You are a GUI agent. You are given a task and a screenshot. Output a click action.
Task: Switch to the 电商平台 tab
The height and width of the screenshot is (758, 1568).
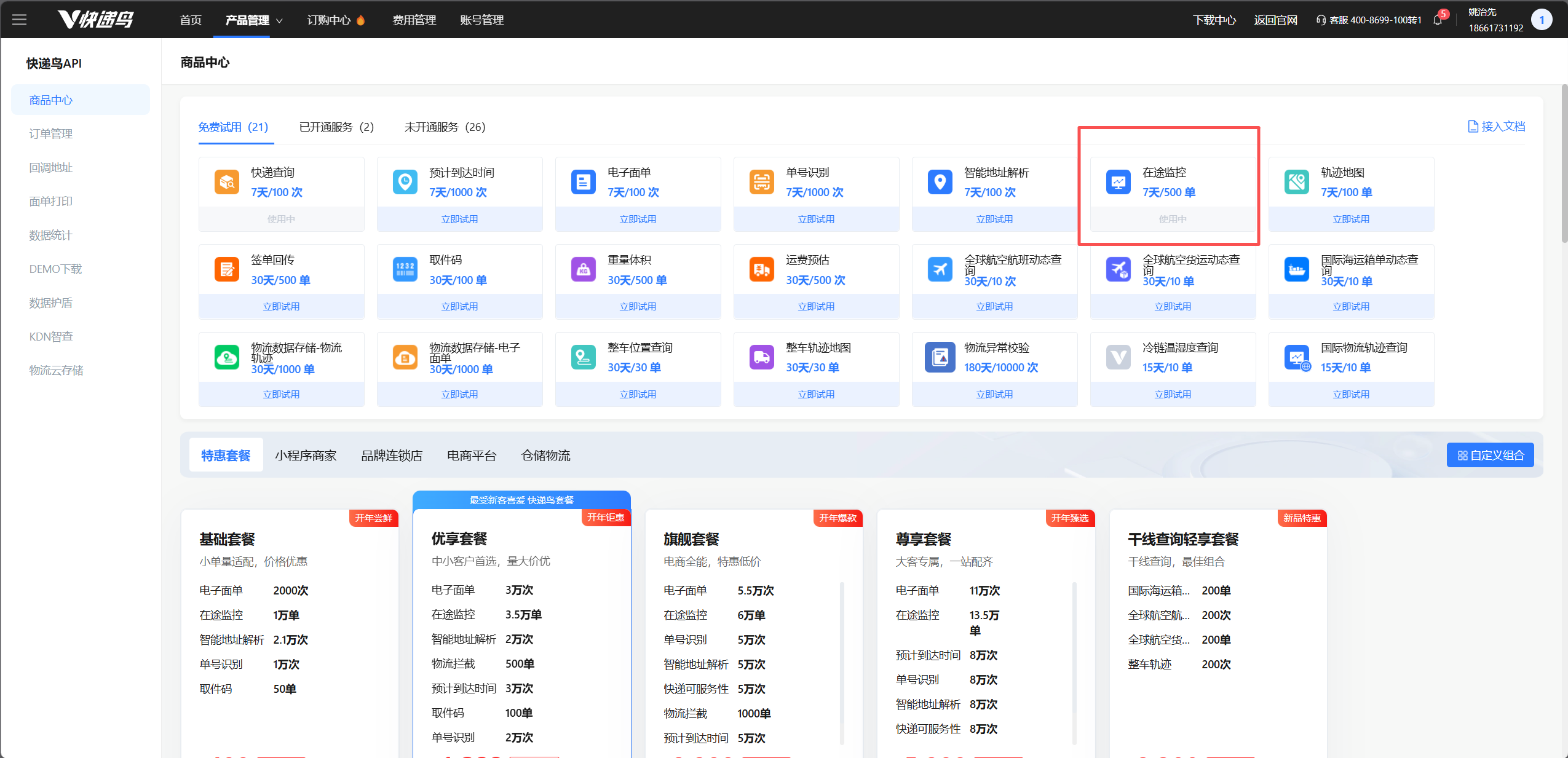point(472,456)
